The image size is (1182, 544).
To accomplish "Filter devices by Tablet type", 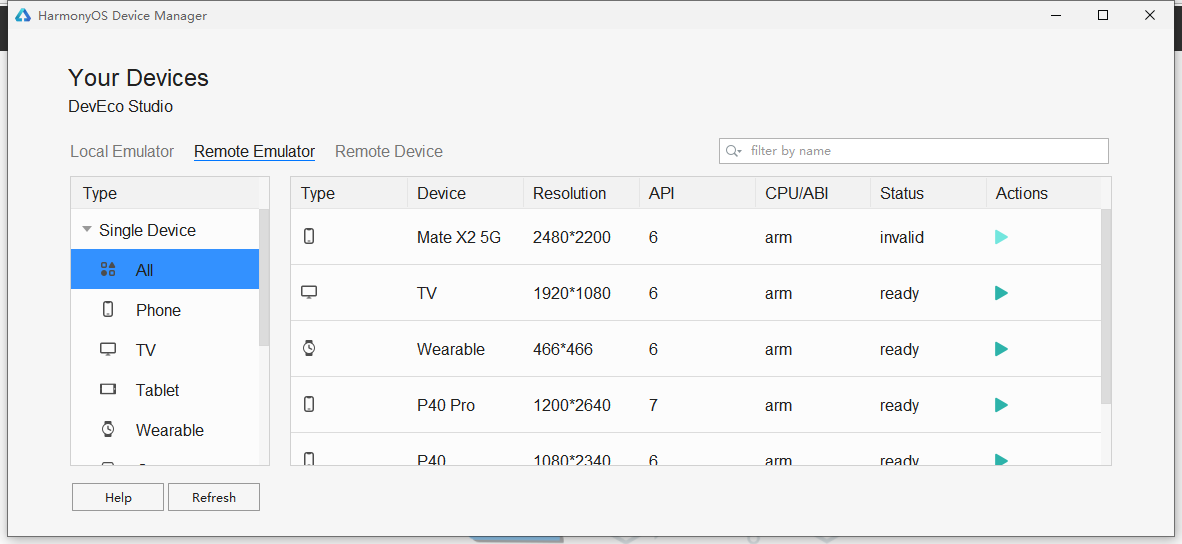I will click(165, 390).
